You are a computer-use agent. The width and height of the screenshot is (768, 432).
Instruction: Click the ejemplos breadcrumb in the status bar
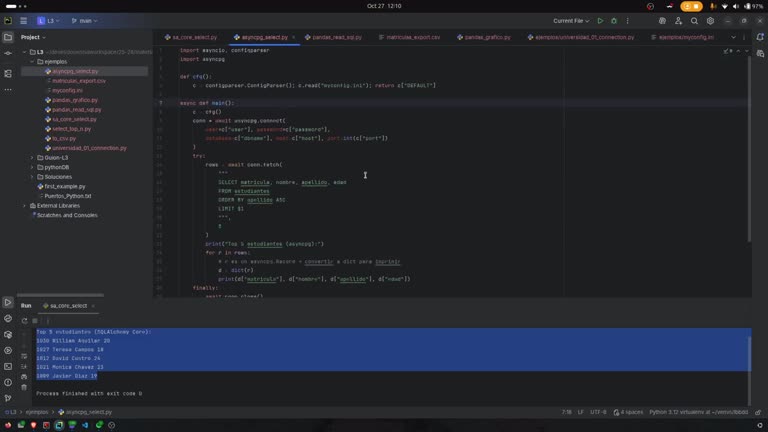coord(37,412)
